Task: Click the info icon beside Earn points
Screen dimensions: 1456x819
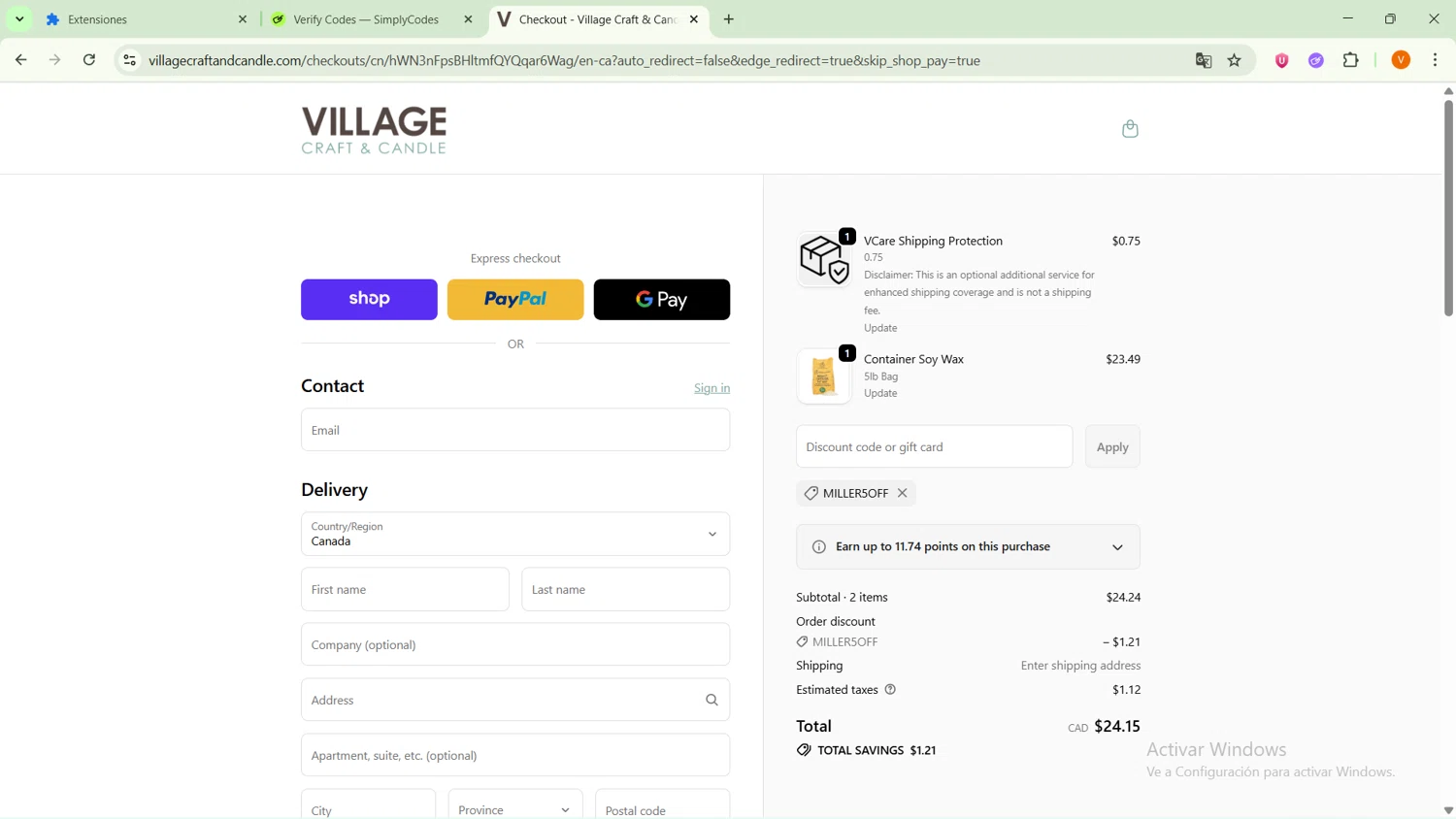Action: click(x=818, y=547)
